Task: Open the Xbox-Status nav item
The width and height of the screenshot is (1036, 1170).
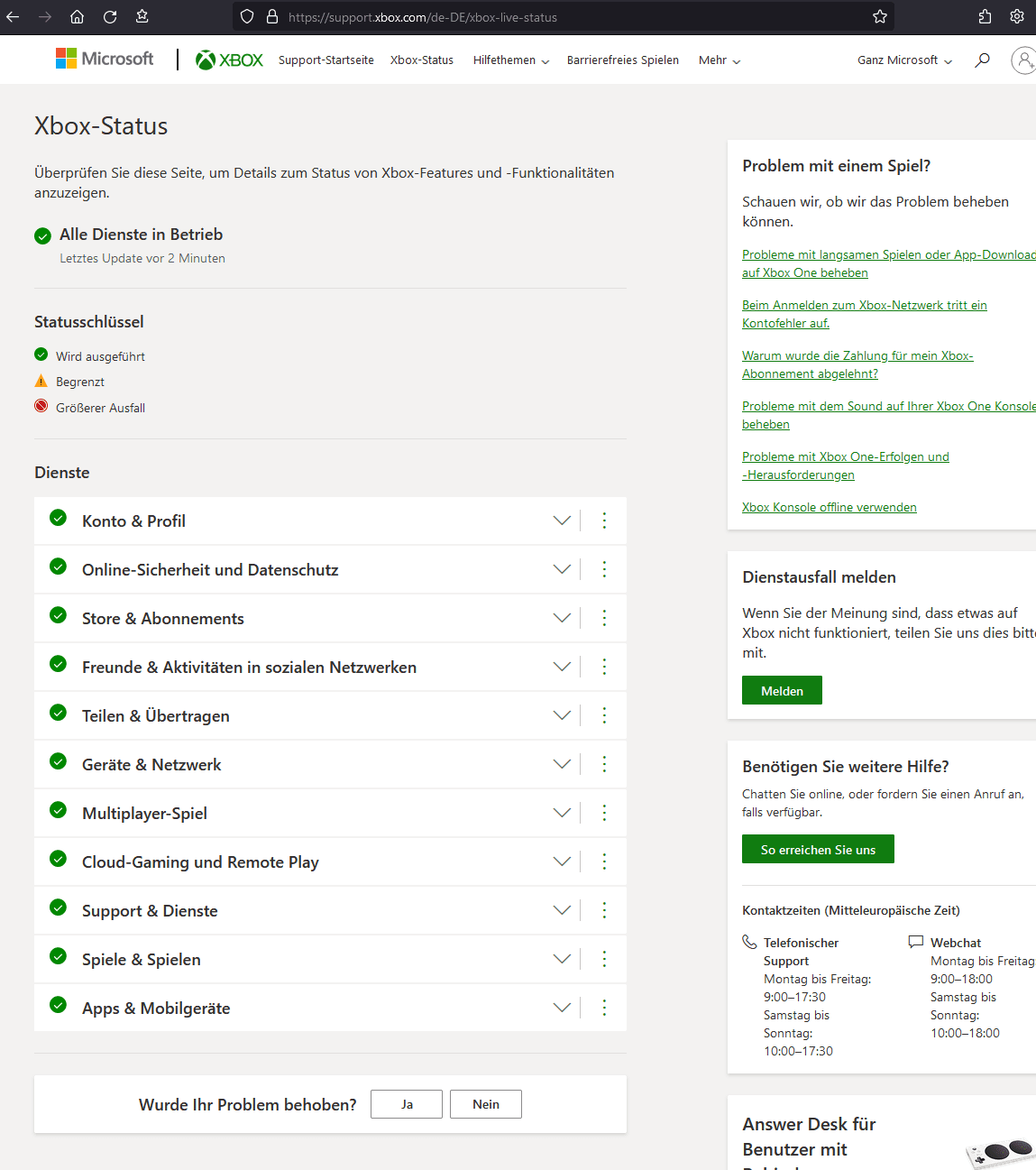Action: (x=422, y=60)
